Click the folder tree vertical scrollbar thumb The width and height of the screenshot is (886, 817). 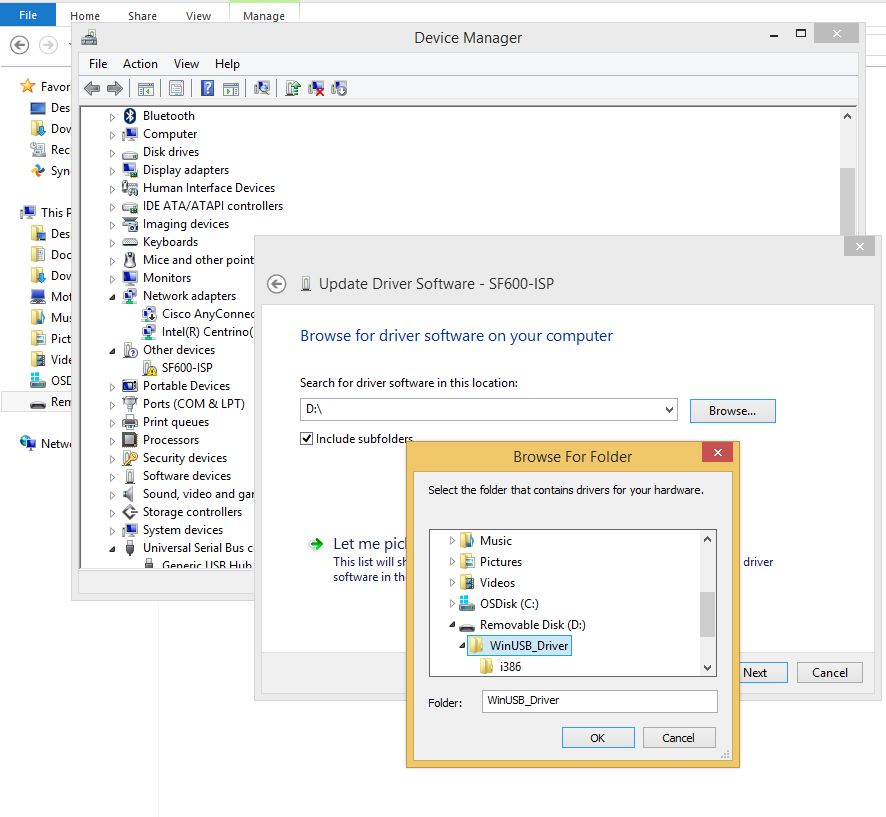coord(707,613)
